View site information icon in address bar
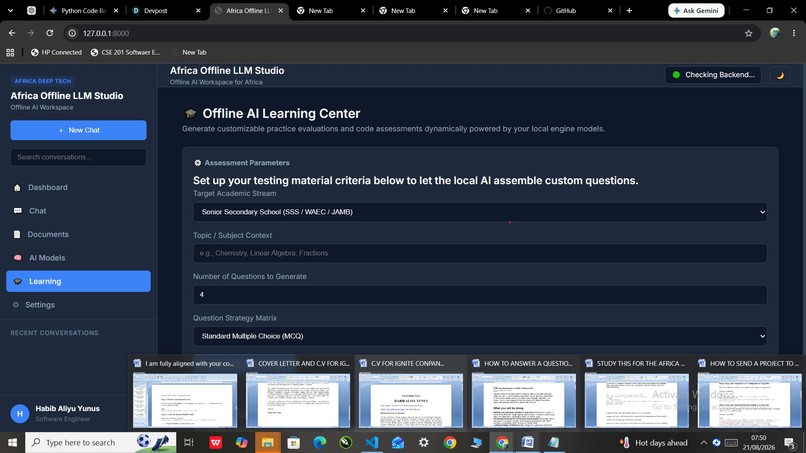The image size is (806, 453). tap(72, 33)
